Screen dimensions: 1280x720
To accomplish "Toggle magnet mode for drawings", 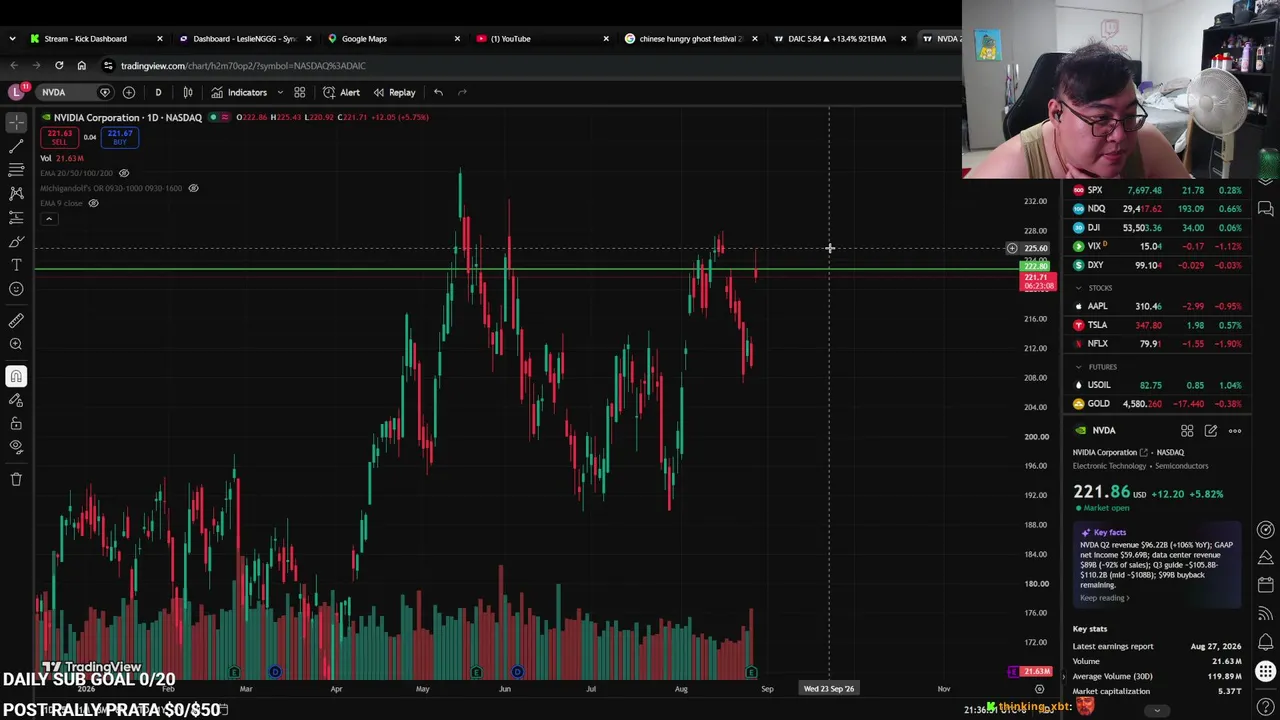I will 16,376.
